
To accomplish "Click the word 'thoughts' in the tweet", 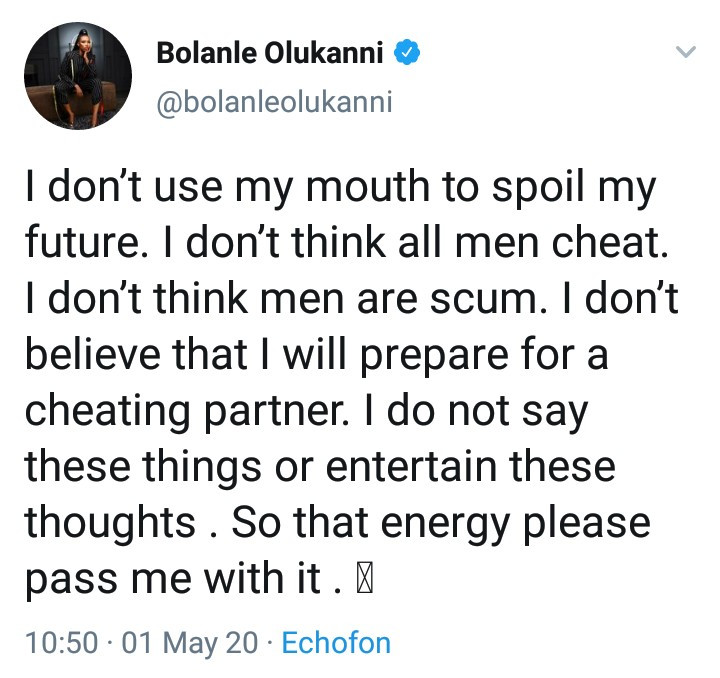I will 110,522.
